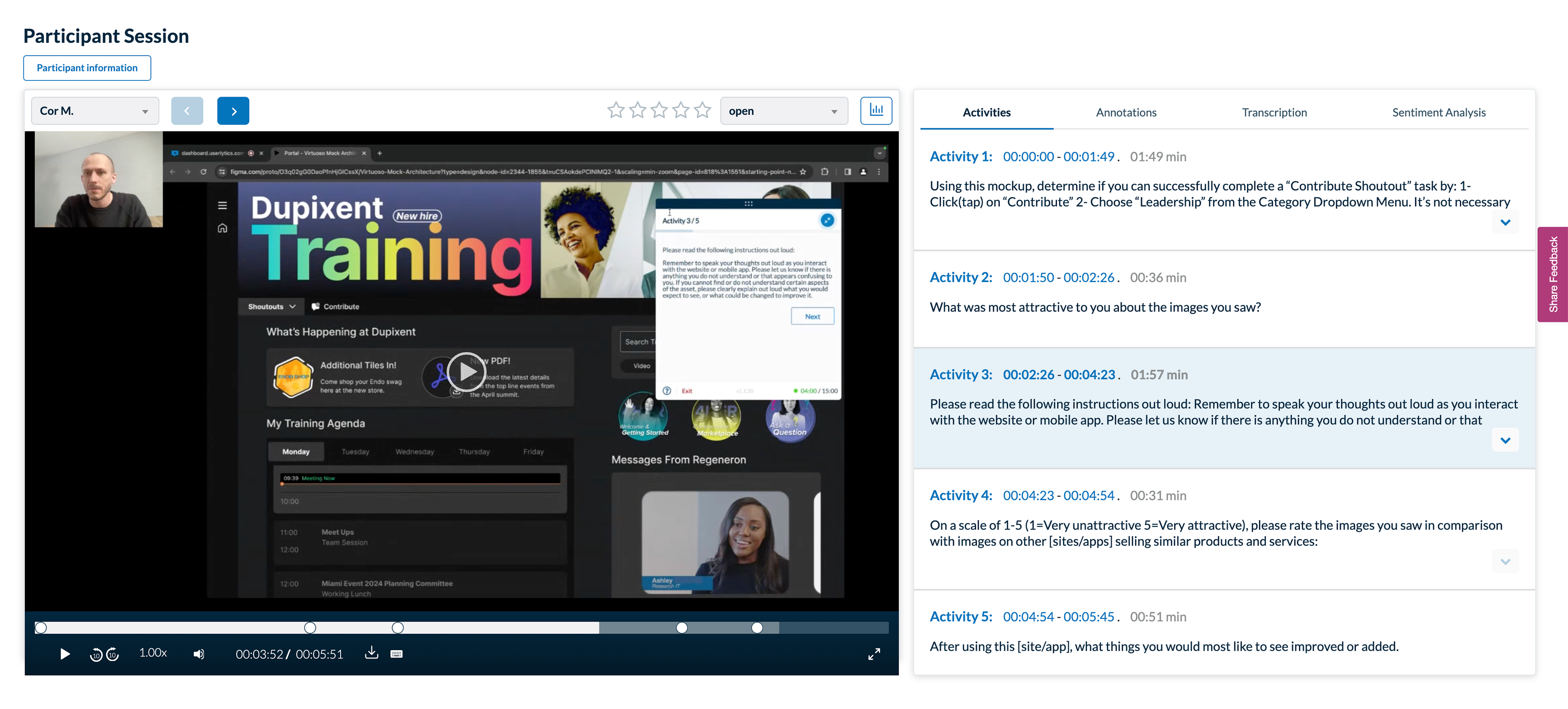This screenshot has height=709, width=1568.
Task: Go to previous participant arrow
Action: pos(187,111)
